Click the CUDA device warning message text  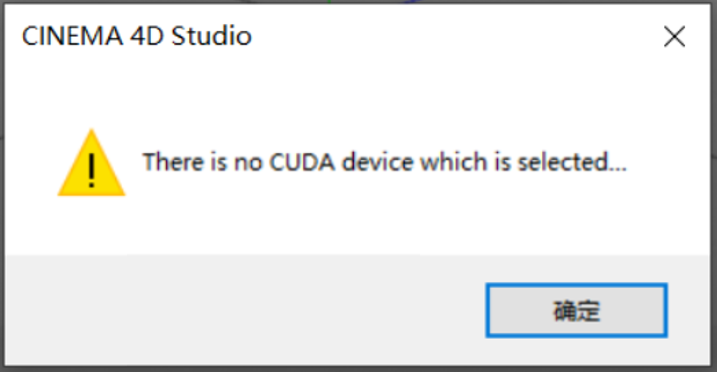(385, 162)
